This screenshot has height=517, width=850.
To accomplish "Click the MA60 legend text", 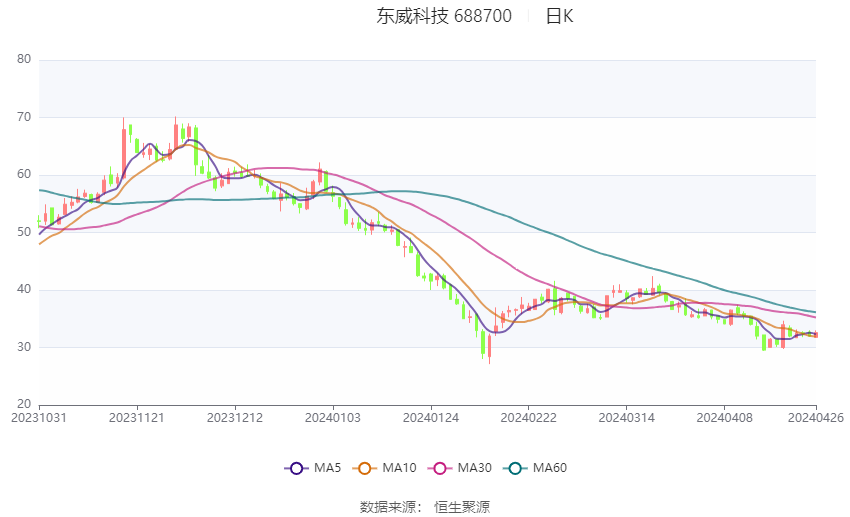I will (550, 468).
